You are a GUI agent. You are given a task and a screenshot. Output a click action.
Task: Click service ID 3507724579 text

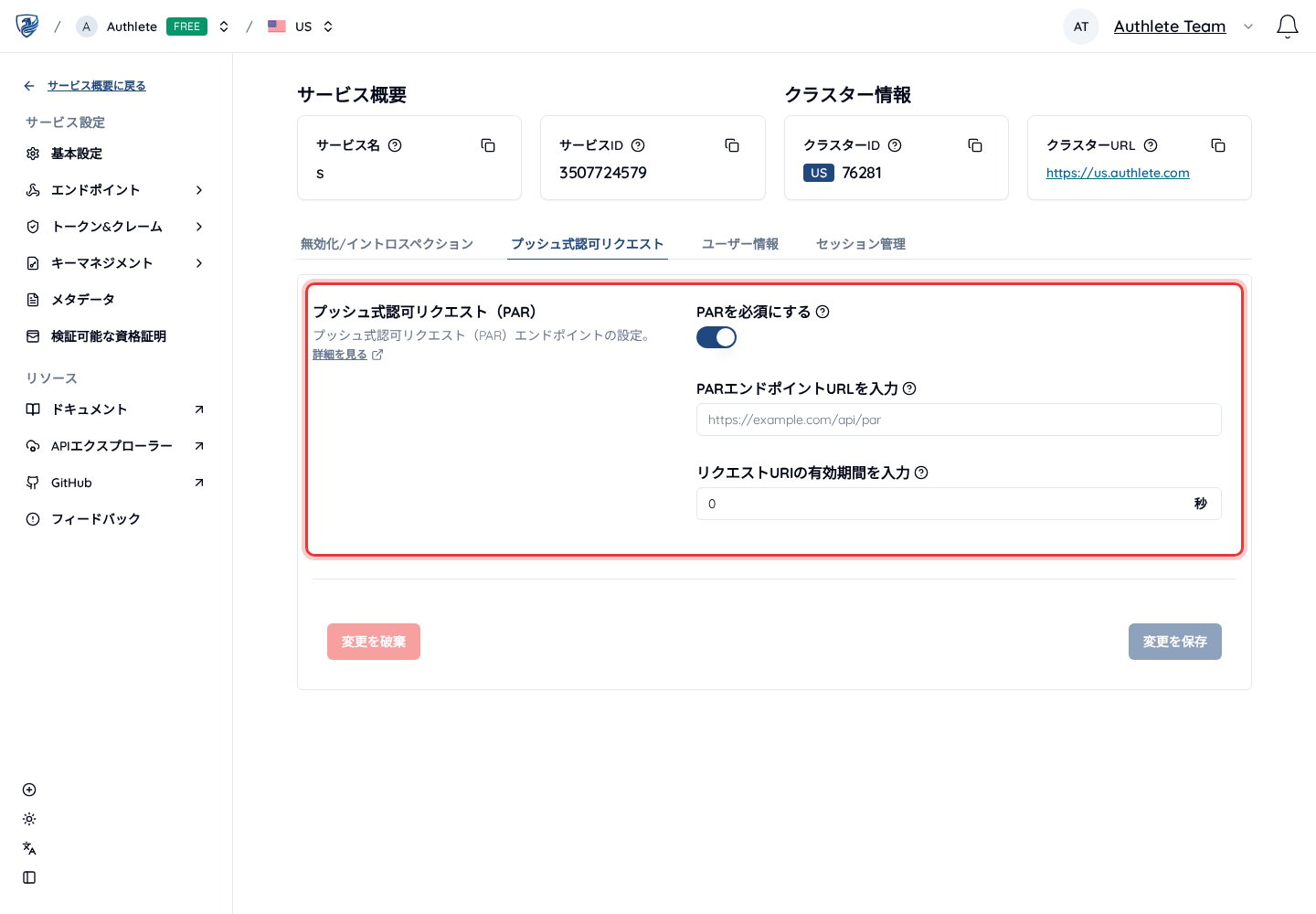[603, 173]
